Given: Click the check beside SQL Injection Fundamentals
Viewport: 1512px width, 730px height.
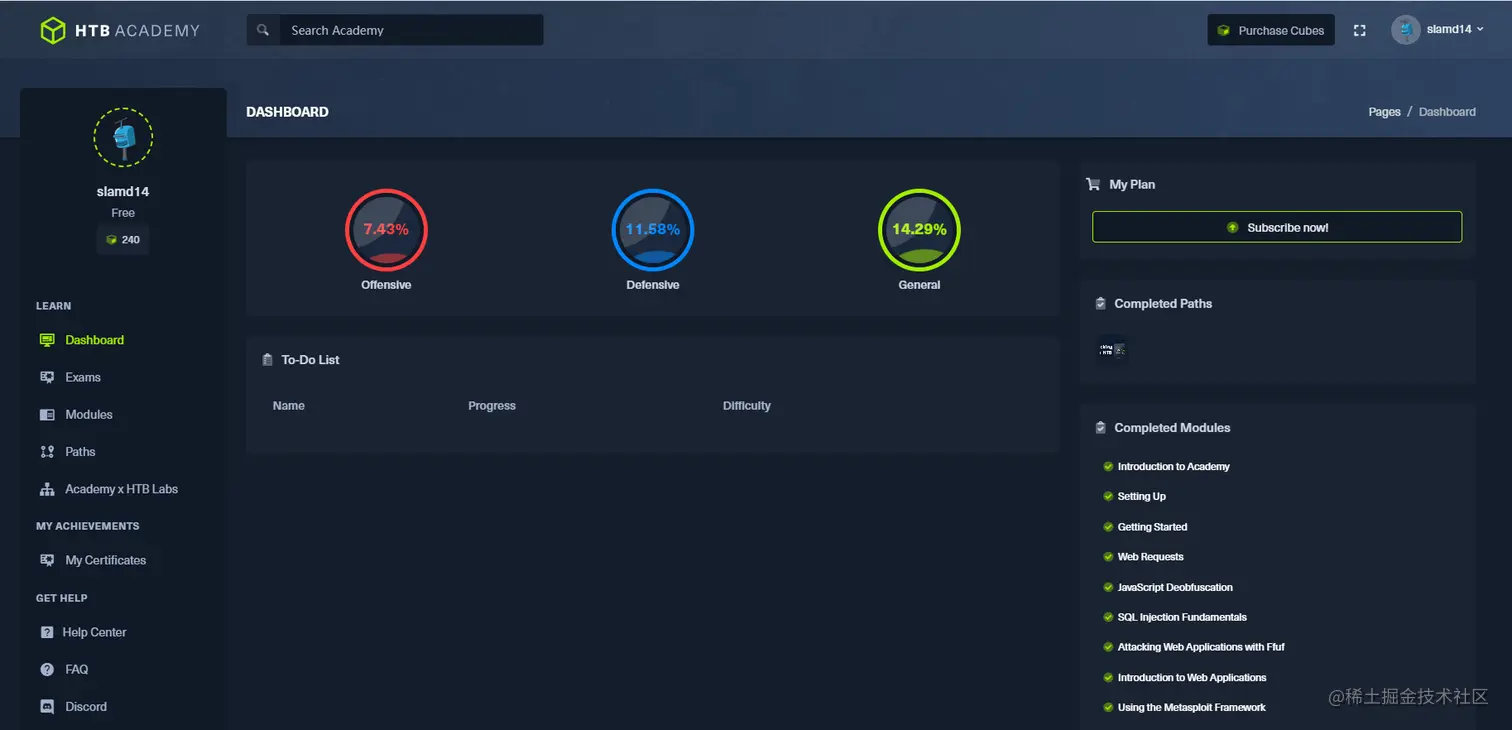Looking at the screenshot, I should [1108, 617].
